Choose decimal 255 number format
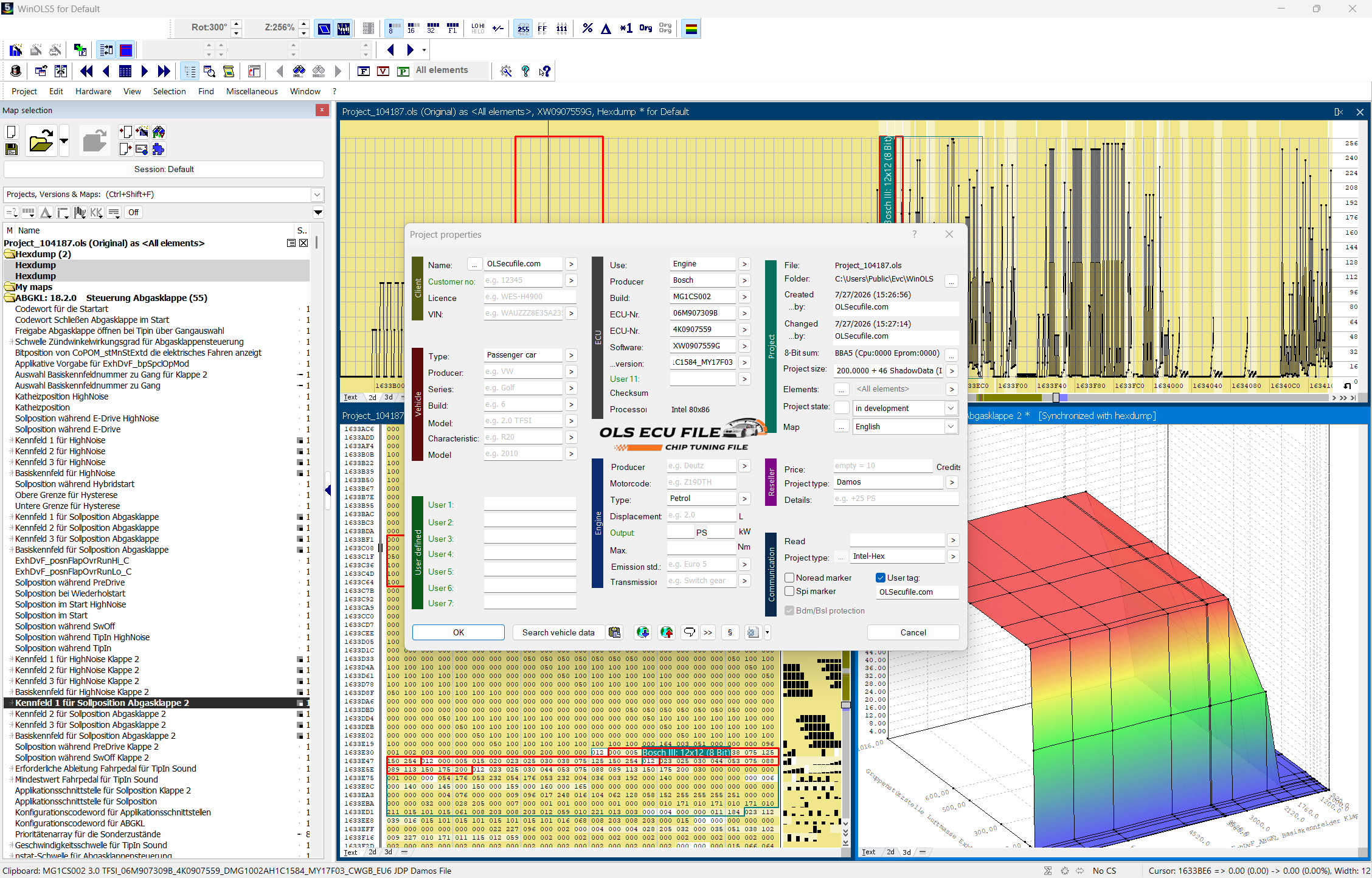Viewport: 1372px width, 878px height. coord(523,28)
